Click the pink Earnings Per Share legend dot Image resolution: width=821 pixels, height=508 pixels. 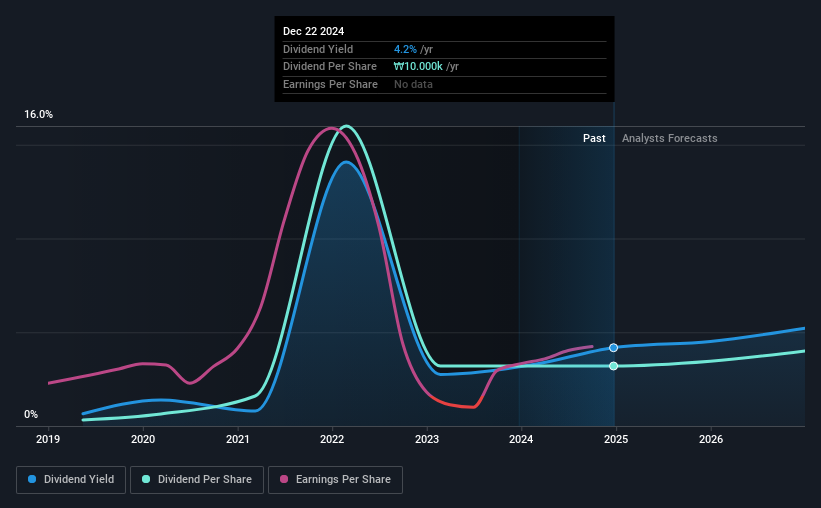point(284,479)
